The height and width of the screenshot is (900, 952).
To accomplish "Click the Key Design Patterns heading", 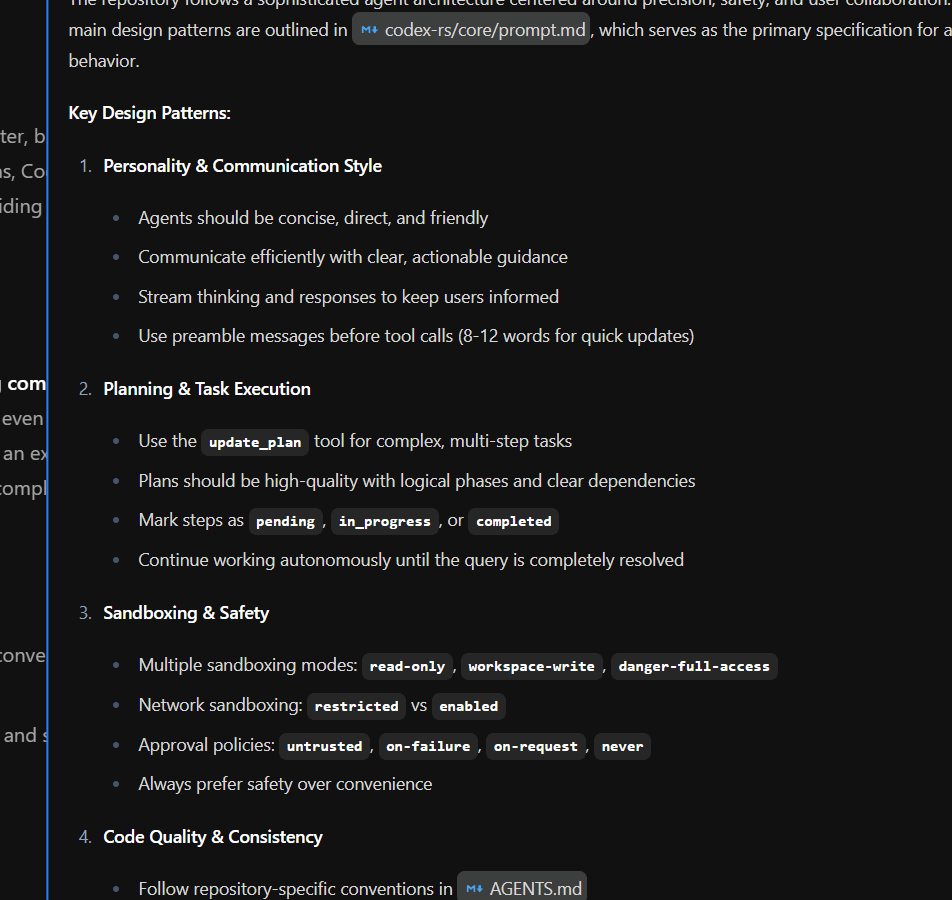I will pos(150,113).
